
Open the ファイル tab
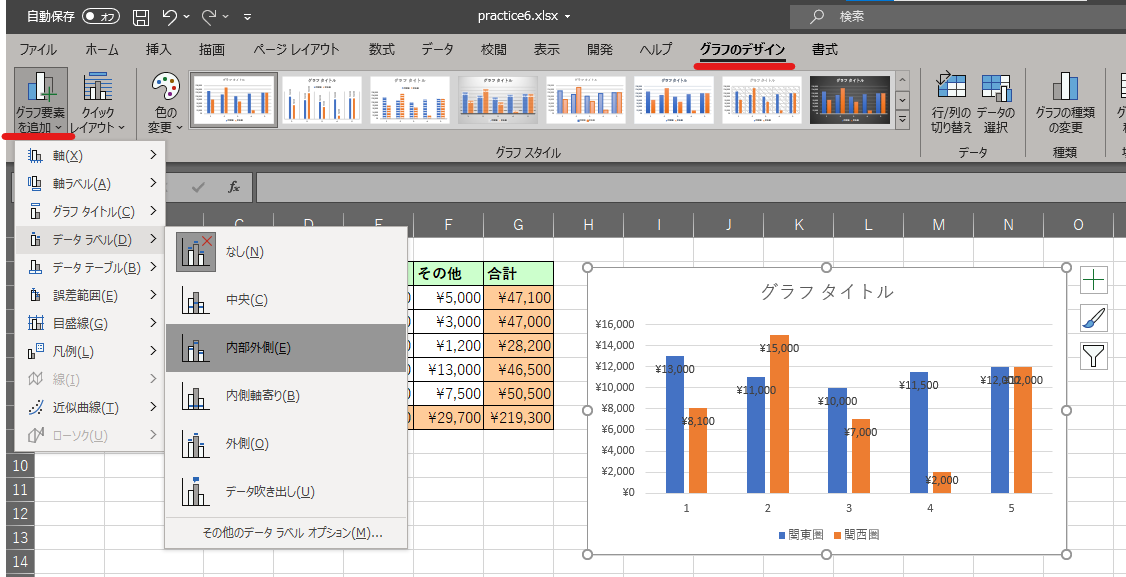[x=38, y=50]
